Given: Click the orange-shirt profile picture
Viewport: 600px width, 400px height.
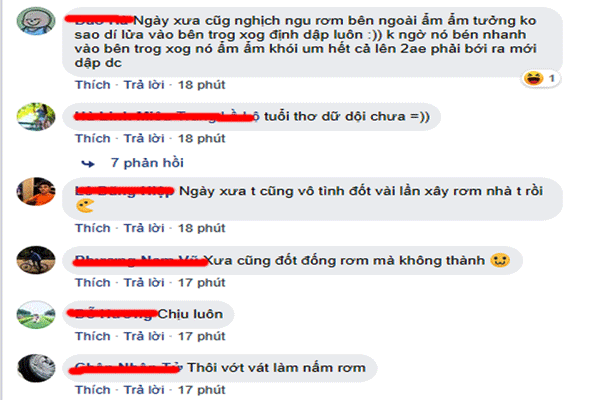Looking at the screenshot, I should click(36, 191).
